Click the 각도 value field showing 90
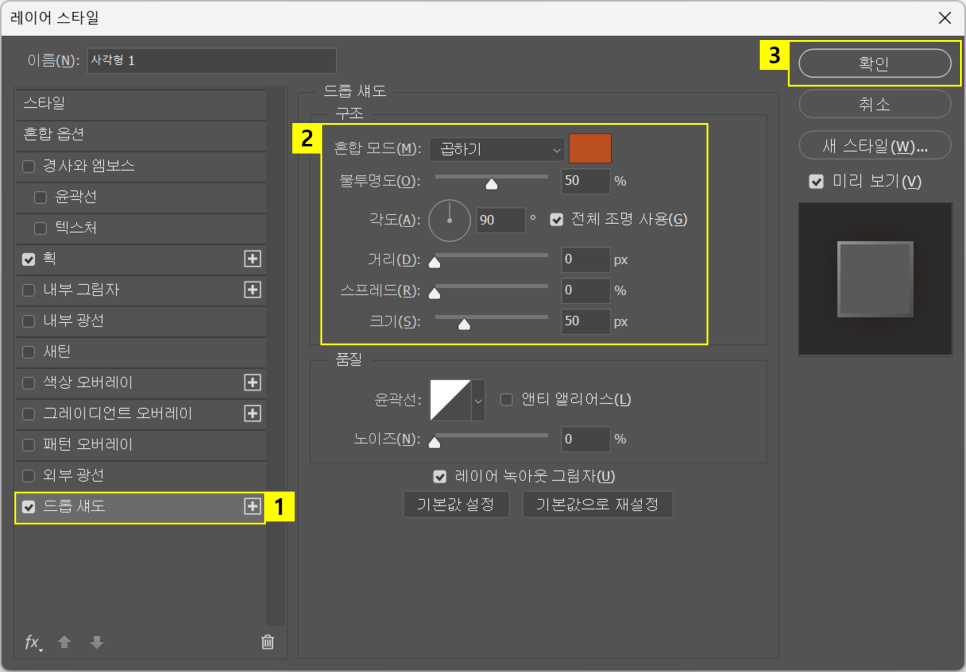This screenshot has width=966, height=672. click(500, 221)
